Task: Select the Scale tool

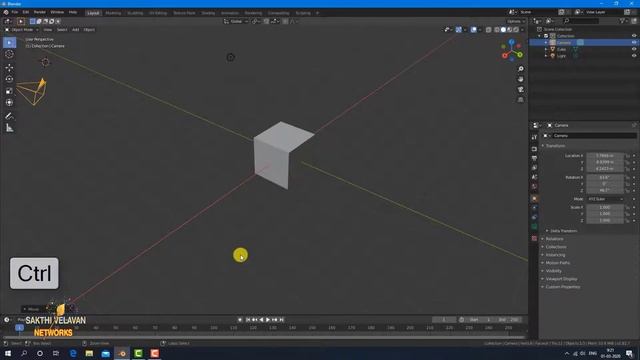Action: [9, 91]
